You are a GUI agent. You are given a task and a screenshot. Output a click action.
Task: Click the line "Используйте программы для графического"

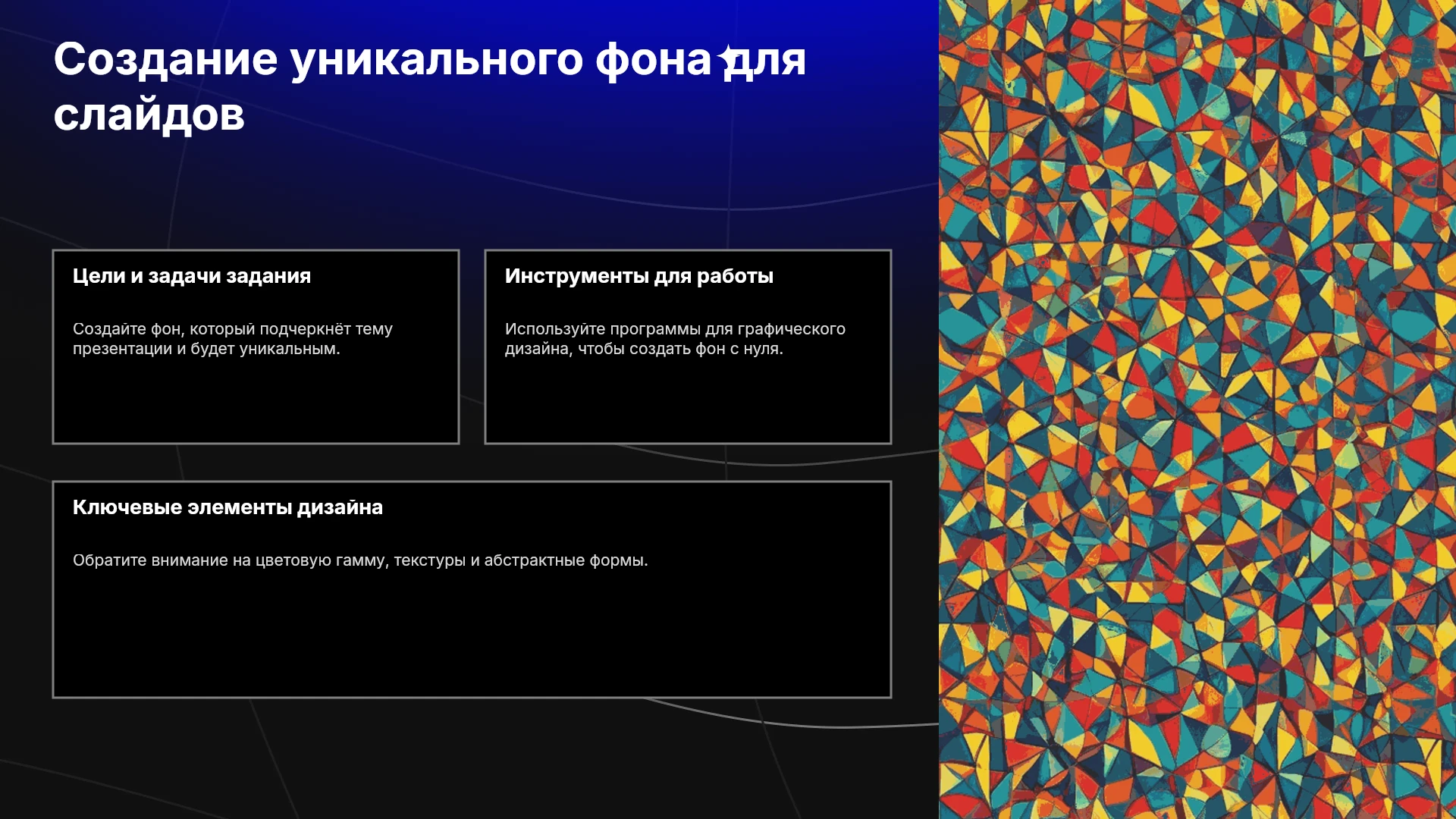click(x=675, y=329)
